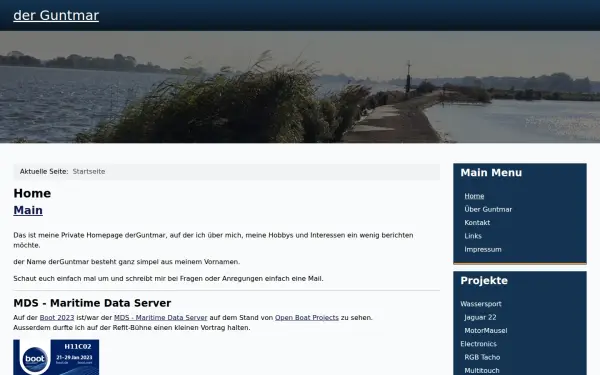Open the RGB Tacho project
600x375 pixels.
[x=482, y=357]
